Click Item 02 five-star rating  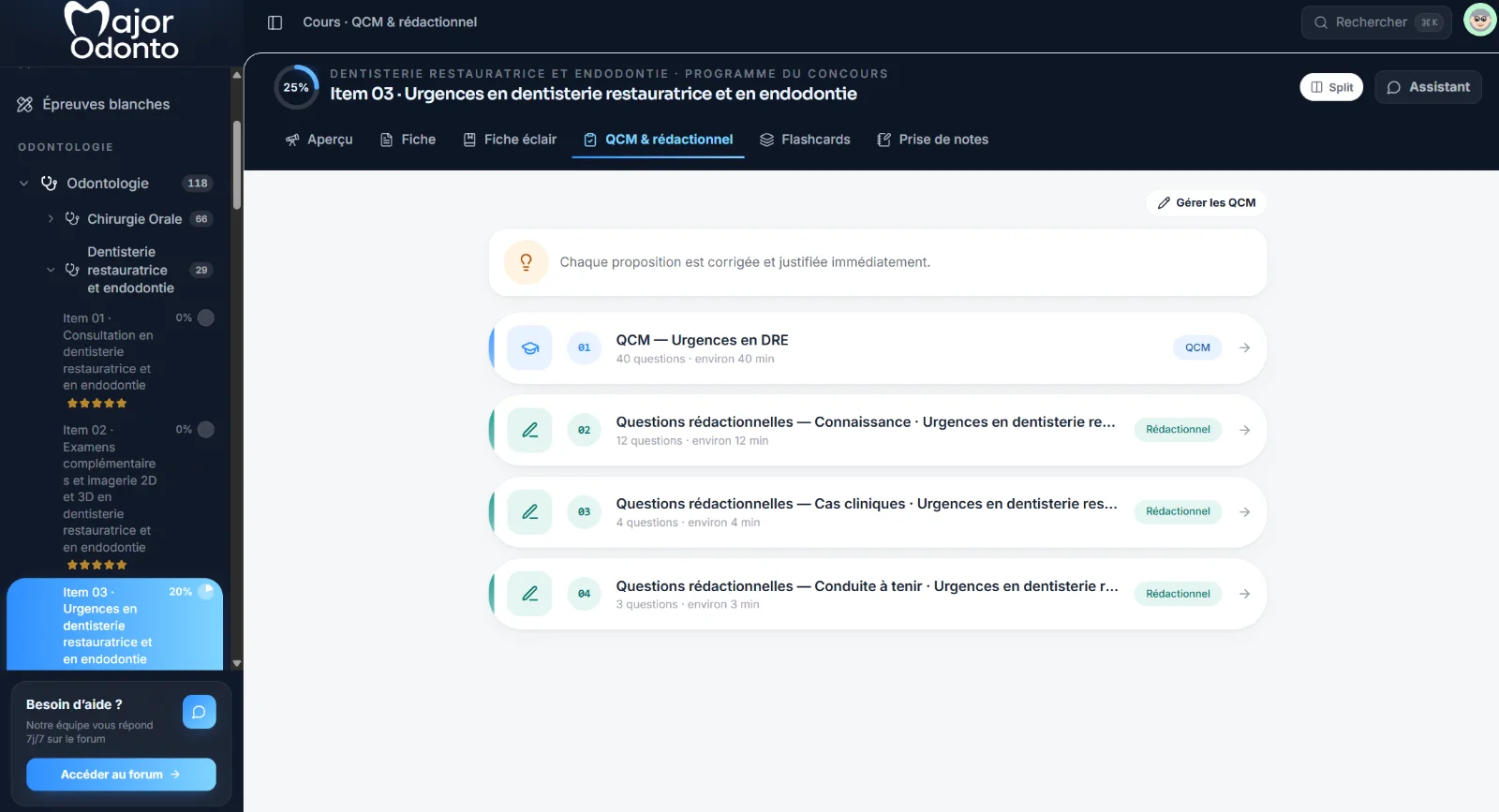[96, 566]
